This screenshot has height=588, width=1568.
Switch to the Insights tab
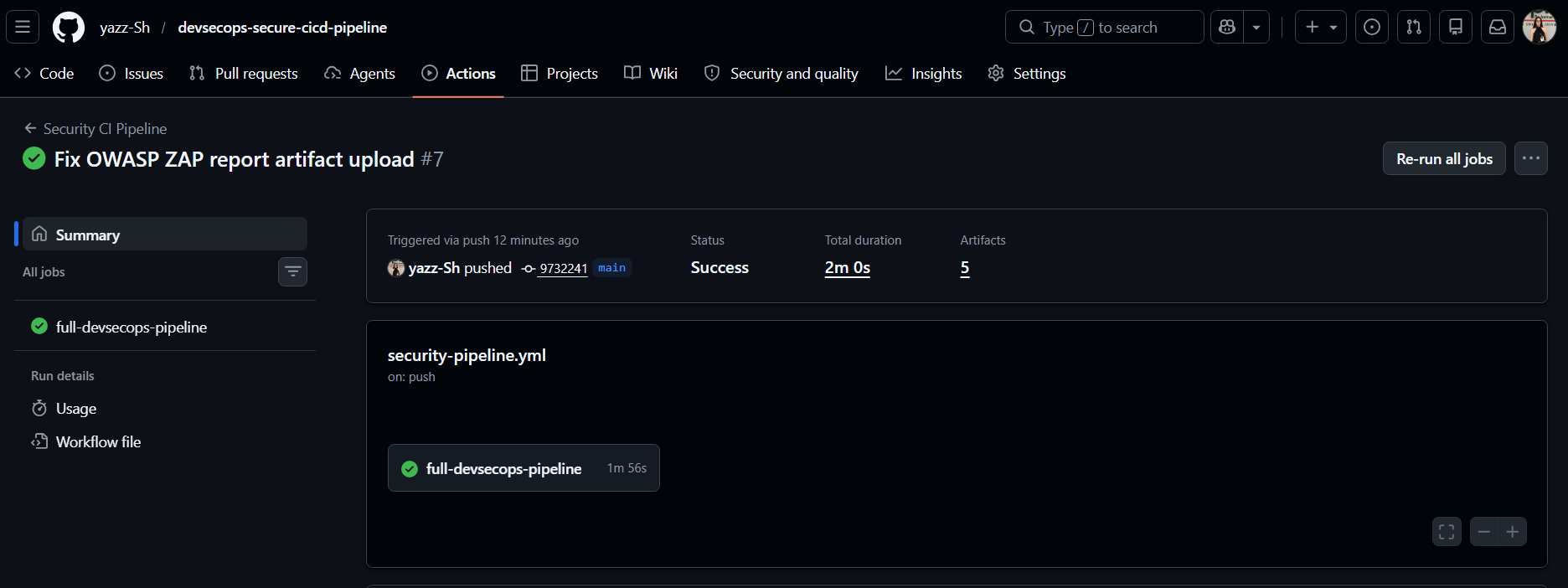[924, 73]
